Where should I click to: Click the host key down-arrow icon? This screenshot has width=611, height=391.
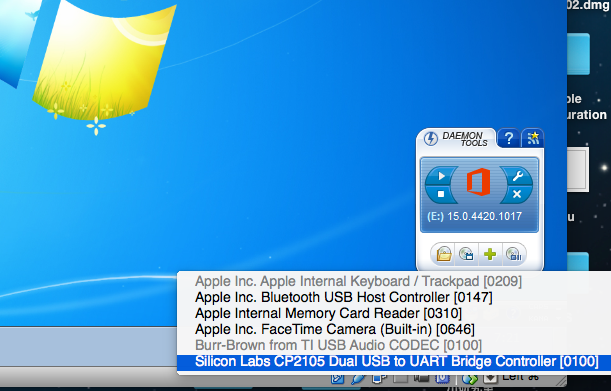point(491,379)
